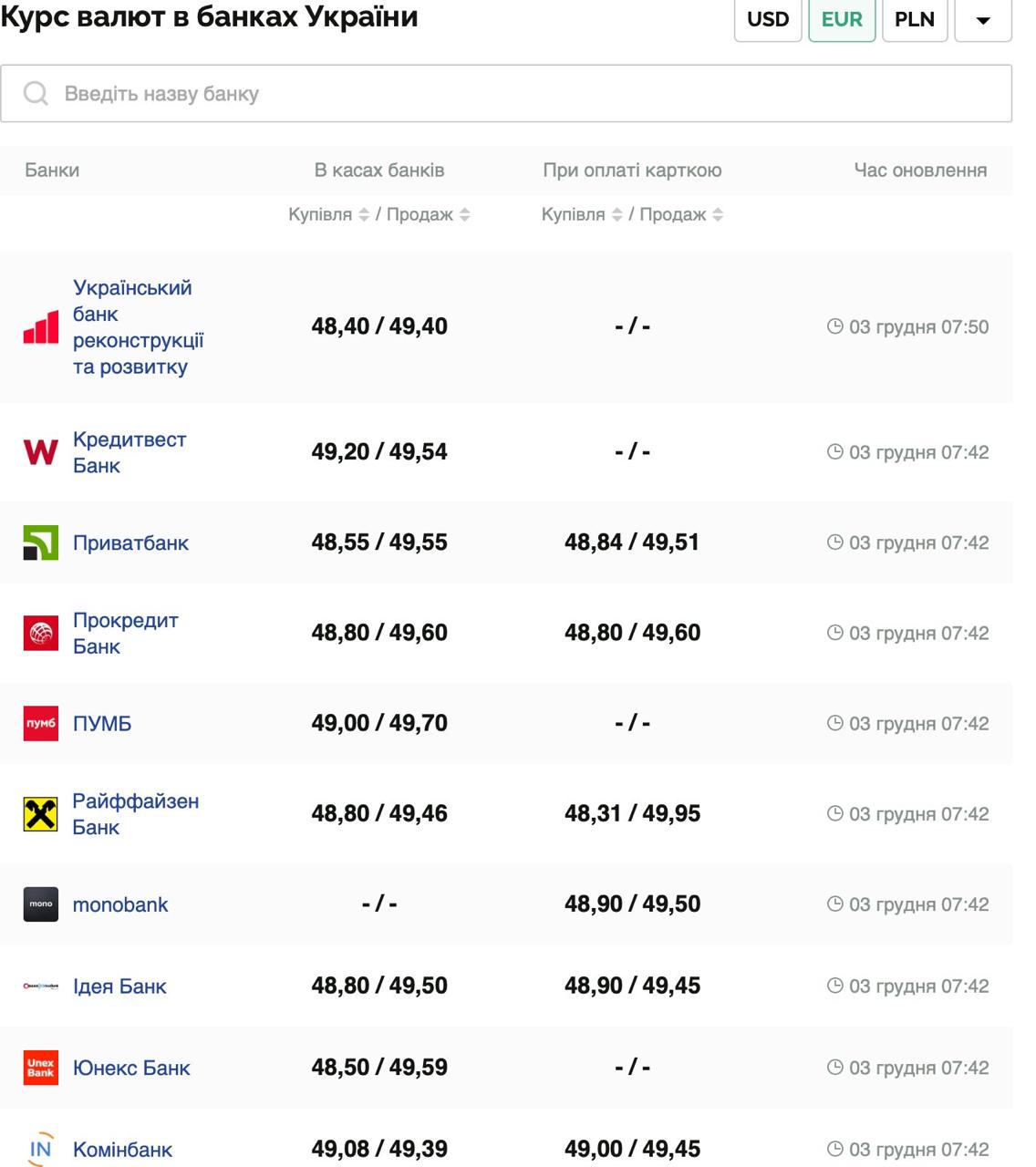Switch currency to PLN
Viewport: 1036px width, 1167px height.
point(914,19)
